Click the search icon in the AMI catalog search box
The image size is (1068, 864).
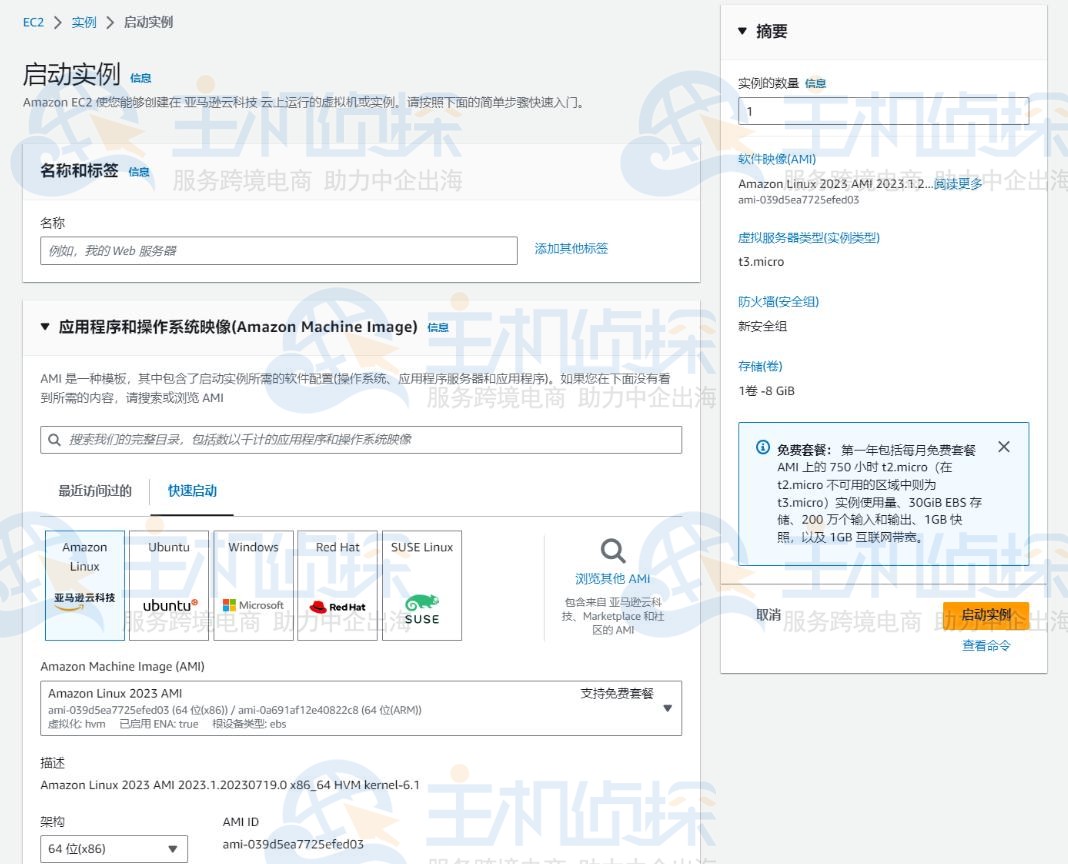pos(55,439)
